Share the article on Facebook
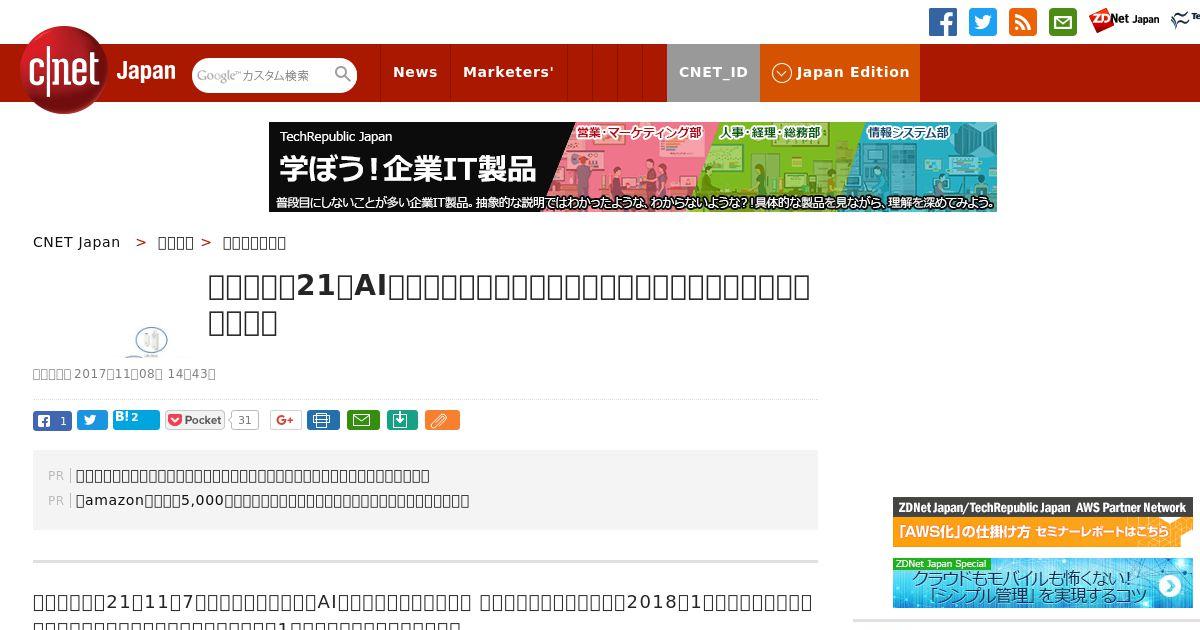Screen dimensions: 1200x630 pyautogui.click(x=52, y=421)
